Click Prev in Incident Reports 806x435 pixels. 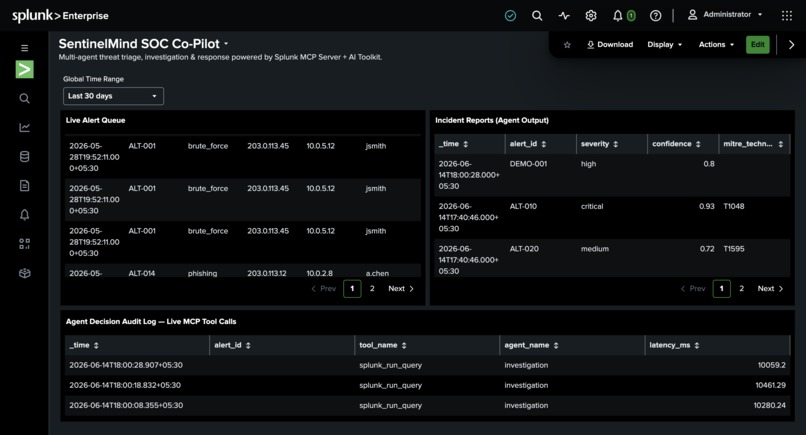[x=693, y=288]
